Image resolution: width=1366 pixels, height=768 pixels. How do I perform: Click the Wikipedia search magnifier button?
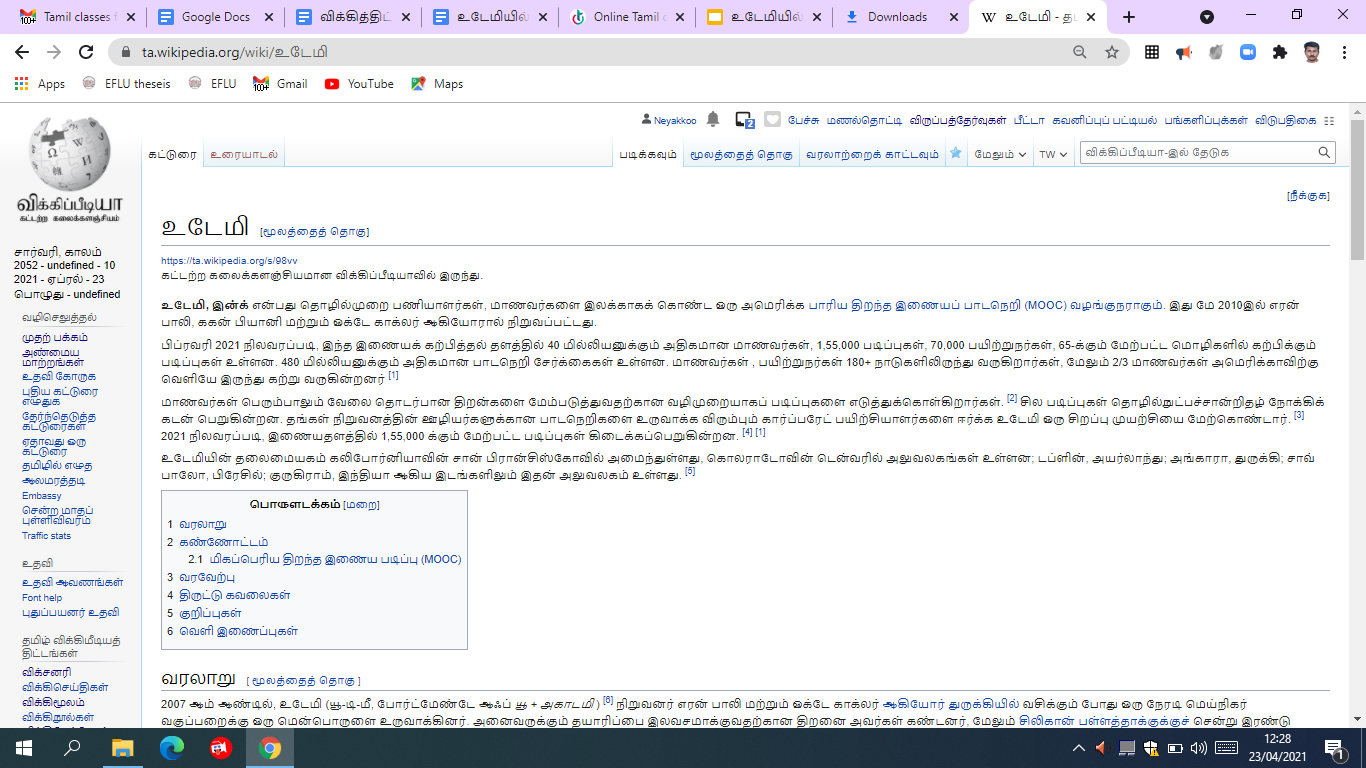(x=1324, y=153)
